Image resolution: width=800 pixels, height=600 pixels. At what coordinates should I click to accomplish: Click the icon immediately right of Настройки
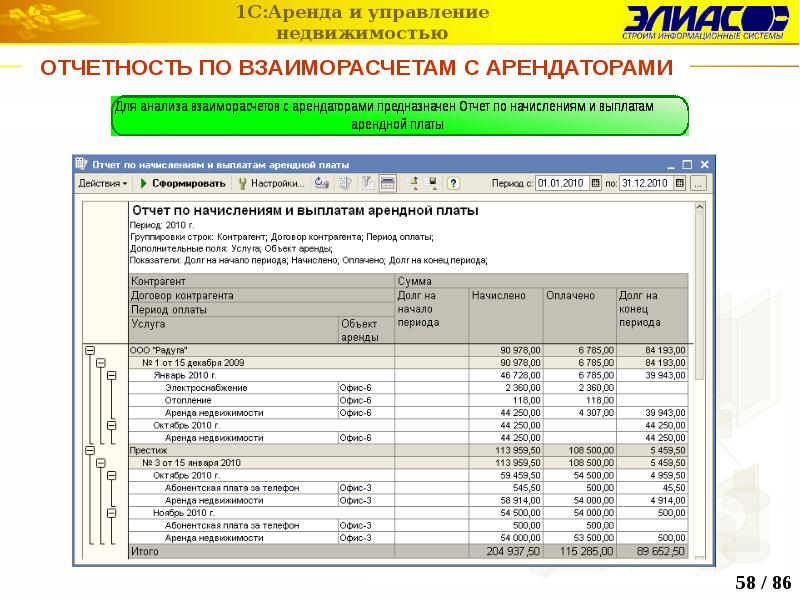click(322, 184)
